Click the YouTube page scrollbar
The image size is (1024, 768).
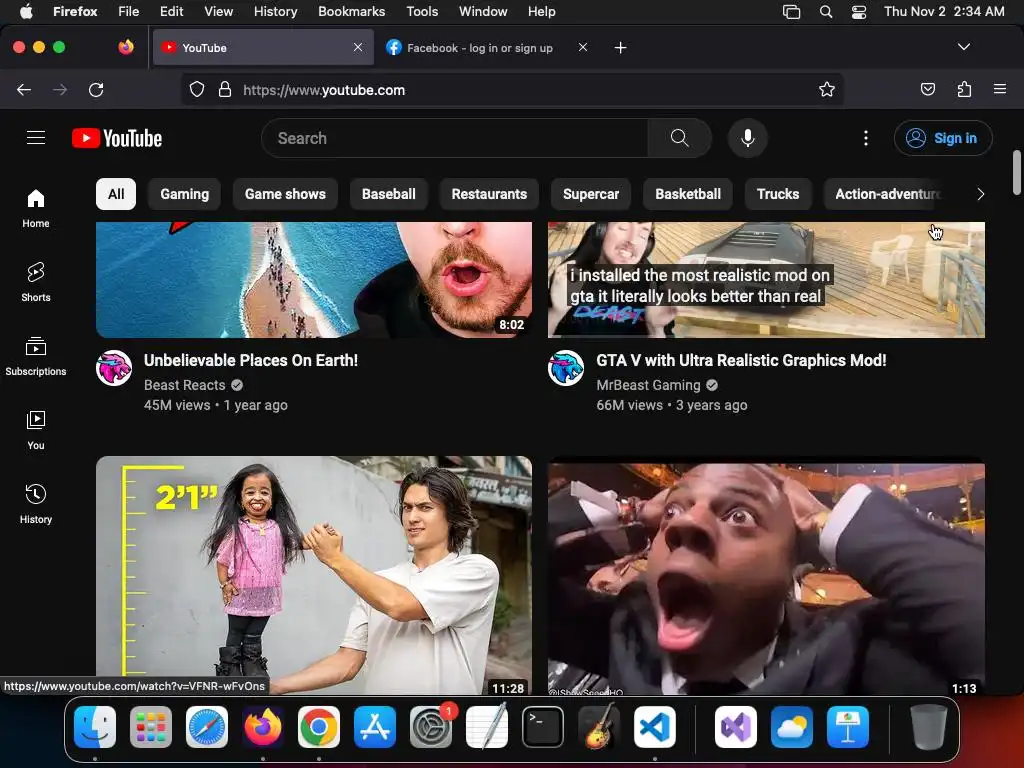point(1017,172)
